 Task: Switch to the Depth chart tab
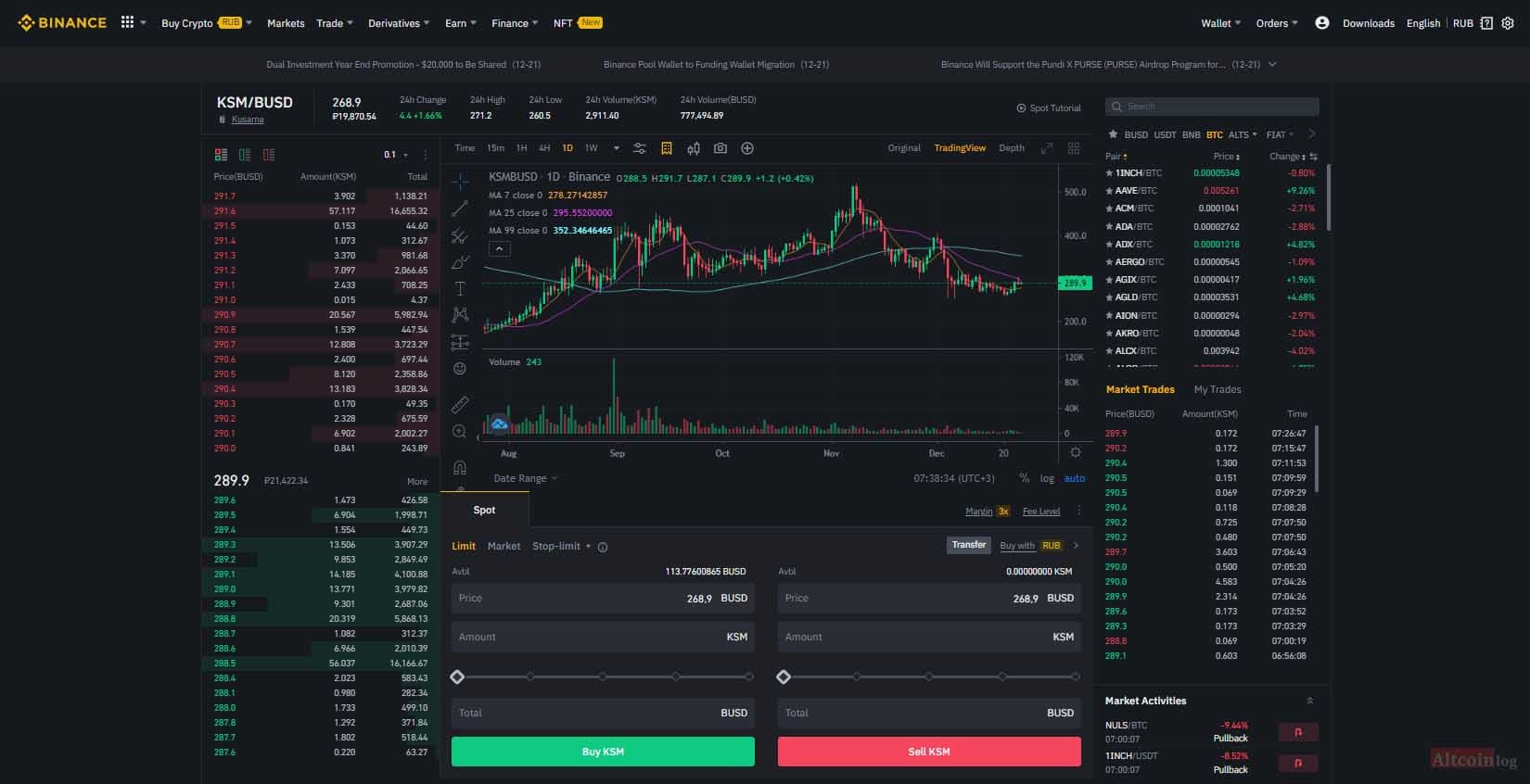[x=1012, y=148]
